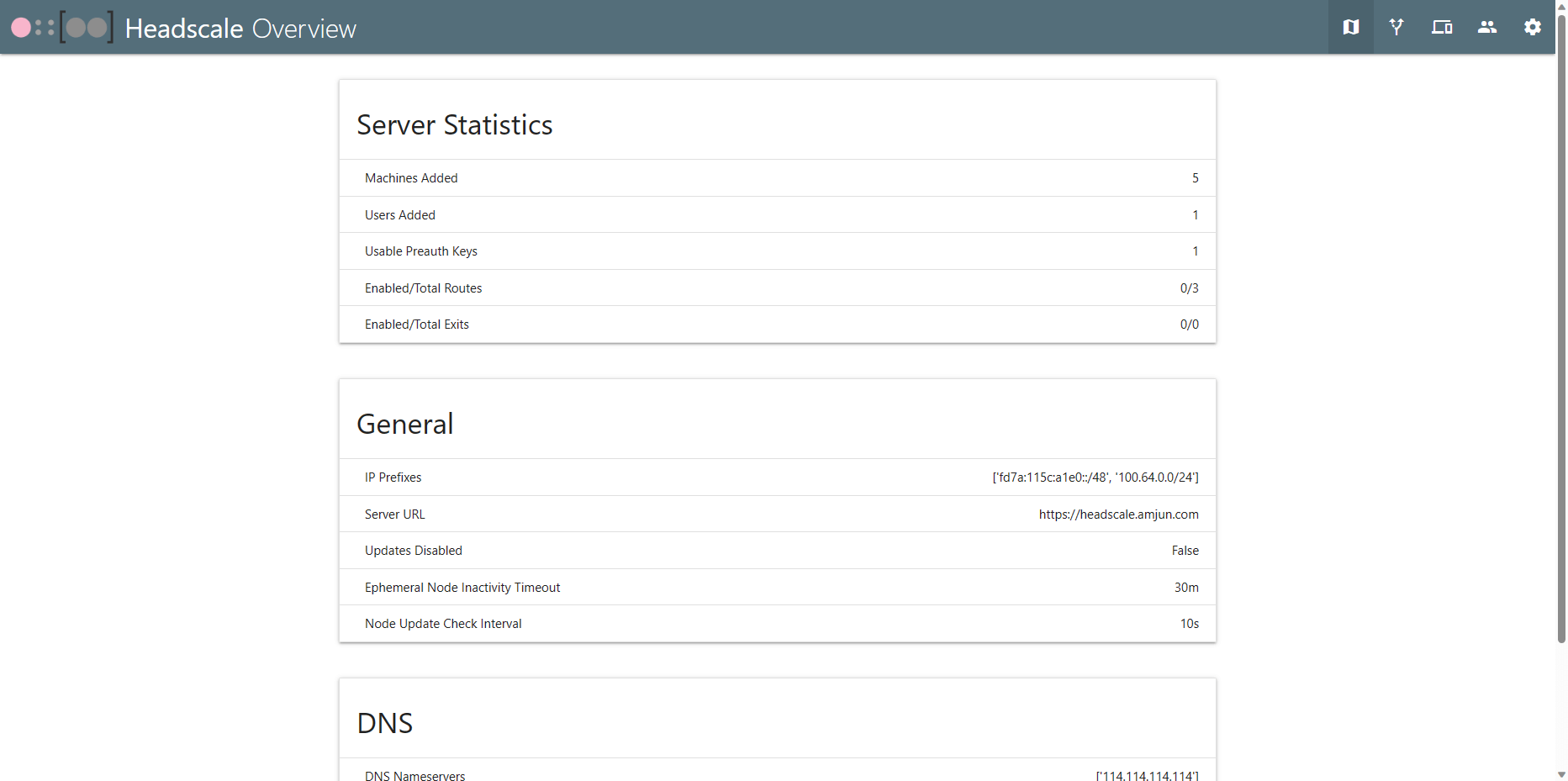
Task: Select the Users Added row
Action: point(777,215)
